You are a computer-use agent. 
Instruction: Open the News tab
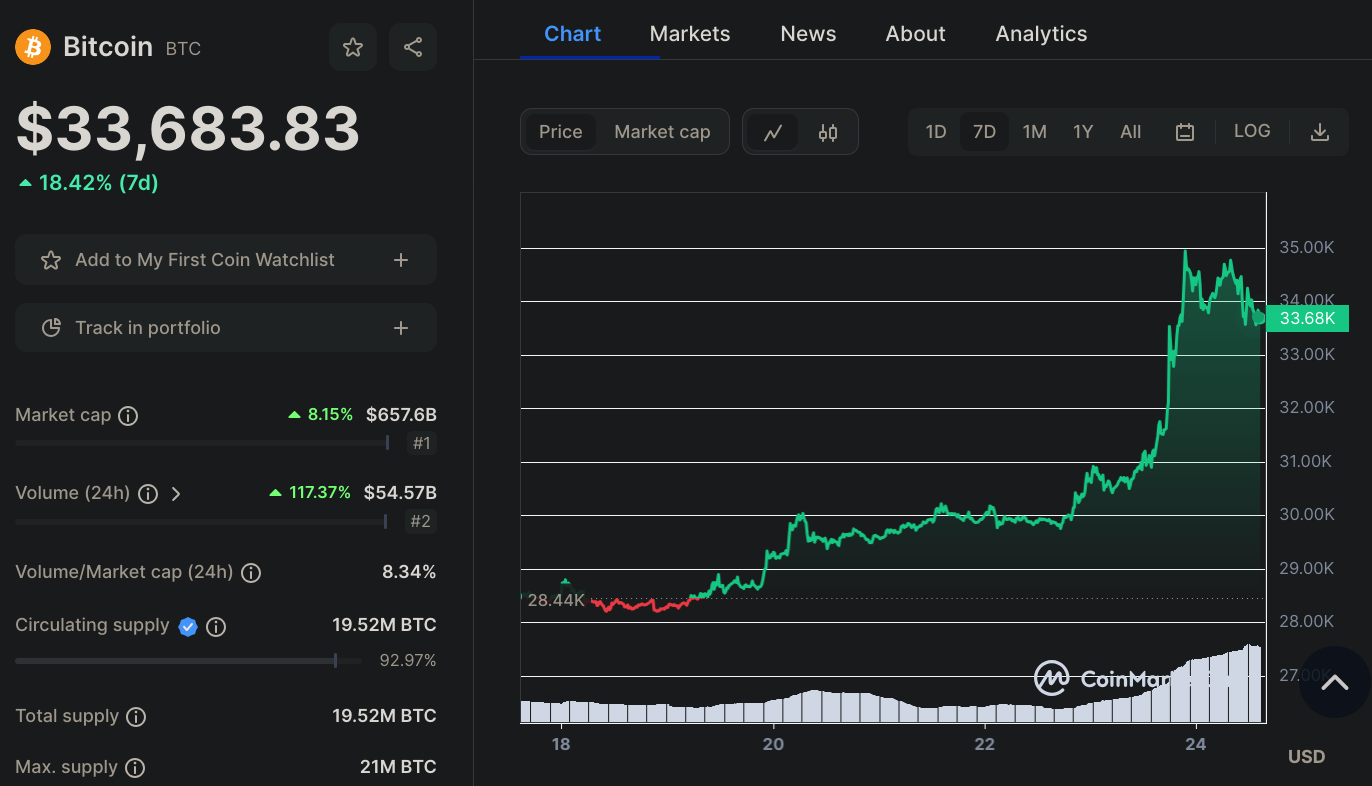[808, 34]
